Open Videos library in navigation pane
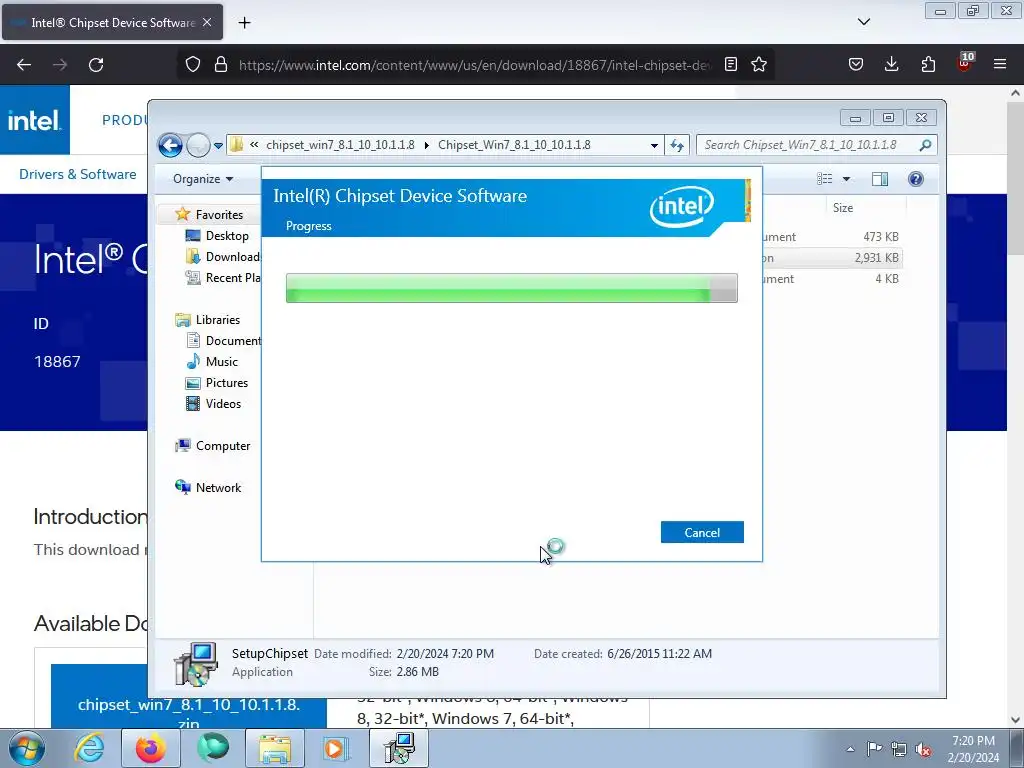 (x=214, y=404)
